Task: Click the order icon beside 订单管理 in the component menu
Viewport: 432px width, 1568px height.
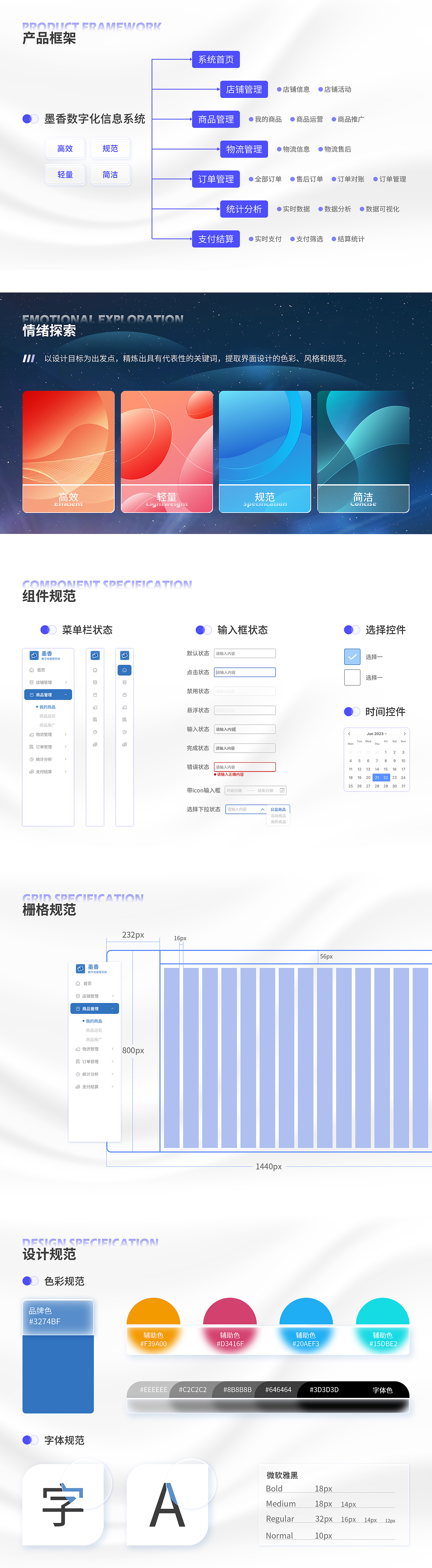Action: pyautogui.click(x=32, y=747)
